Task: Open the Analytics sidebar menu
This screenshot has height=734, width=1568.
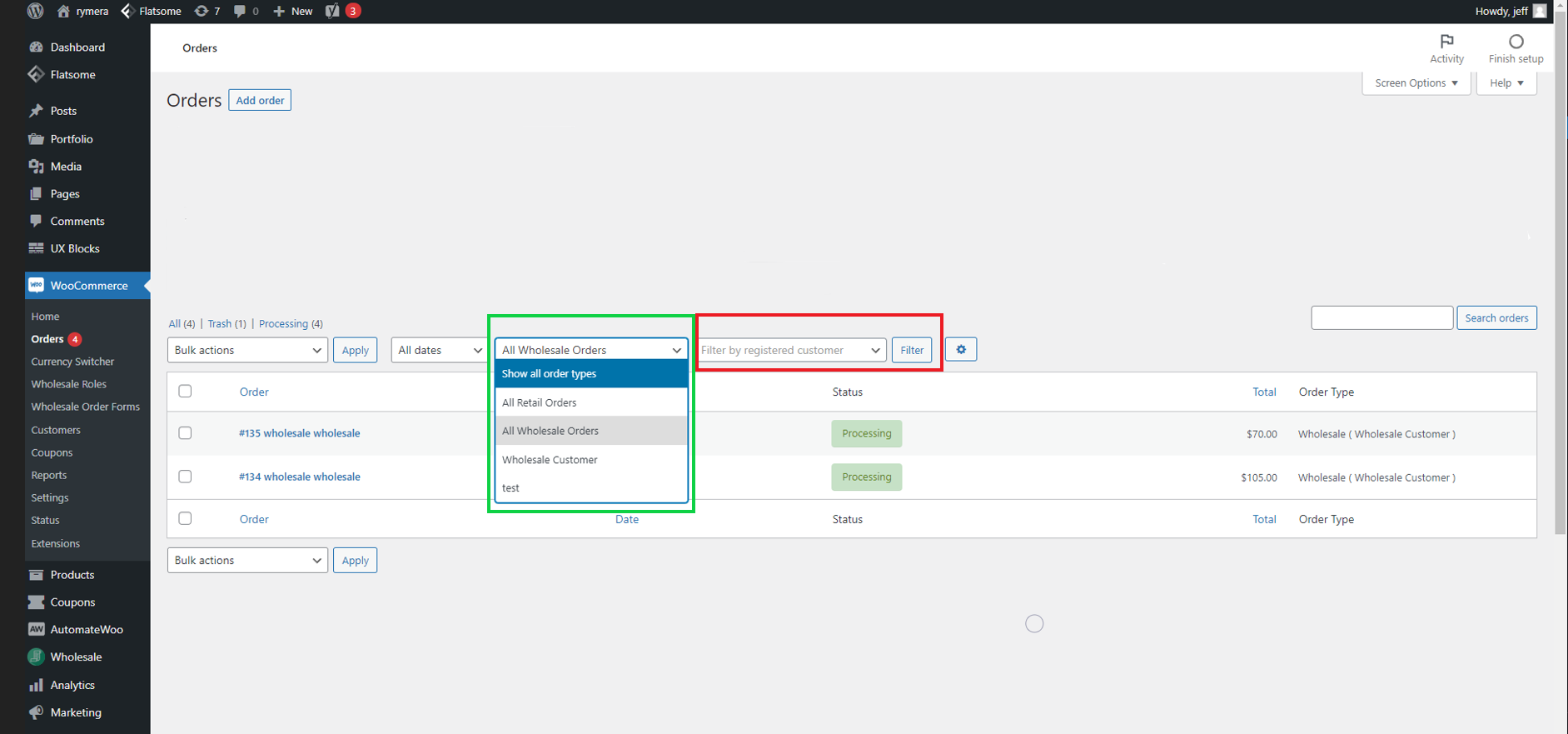Action: click(x=72, y=685)
